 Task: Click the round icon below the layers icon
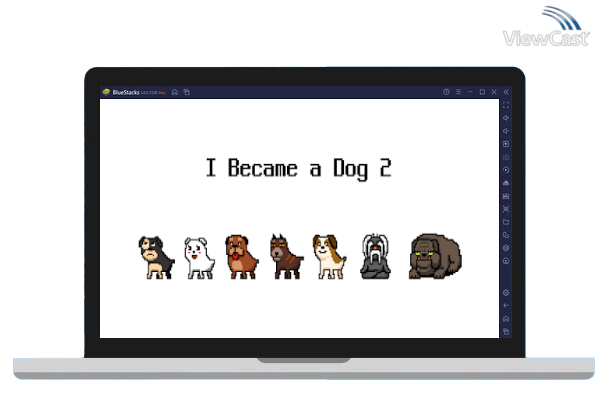[506, 261]
